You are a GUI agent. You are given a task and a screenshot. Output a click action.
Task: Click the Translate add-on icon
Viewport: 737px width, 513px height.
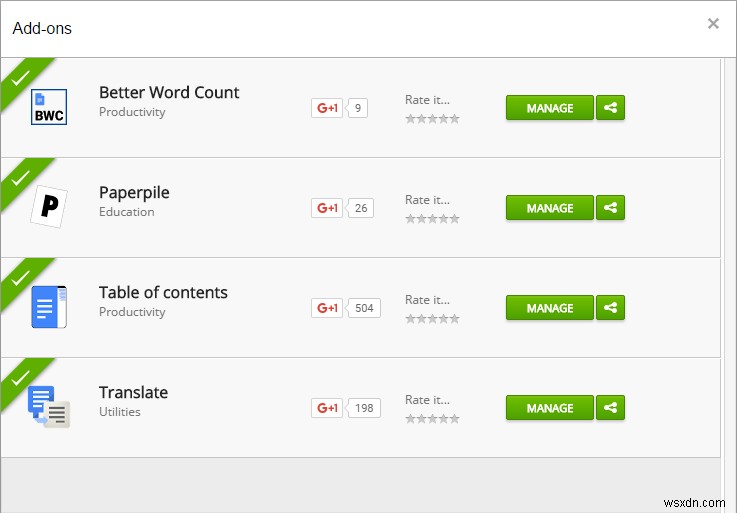pos(49,406)
